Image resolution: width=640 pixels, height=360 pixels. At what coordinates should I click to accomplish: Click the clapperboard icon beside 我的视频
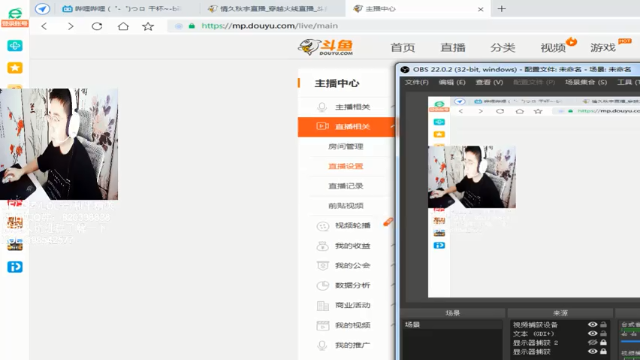[x=322, y=325]
